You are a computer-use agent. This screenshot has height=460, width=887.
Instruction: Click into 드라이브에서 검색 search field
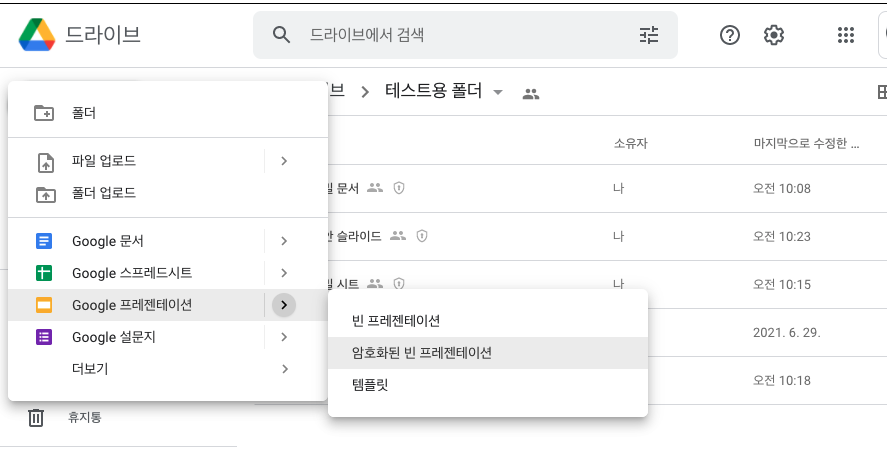coord(465,35)
